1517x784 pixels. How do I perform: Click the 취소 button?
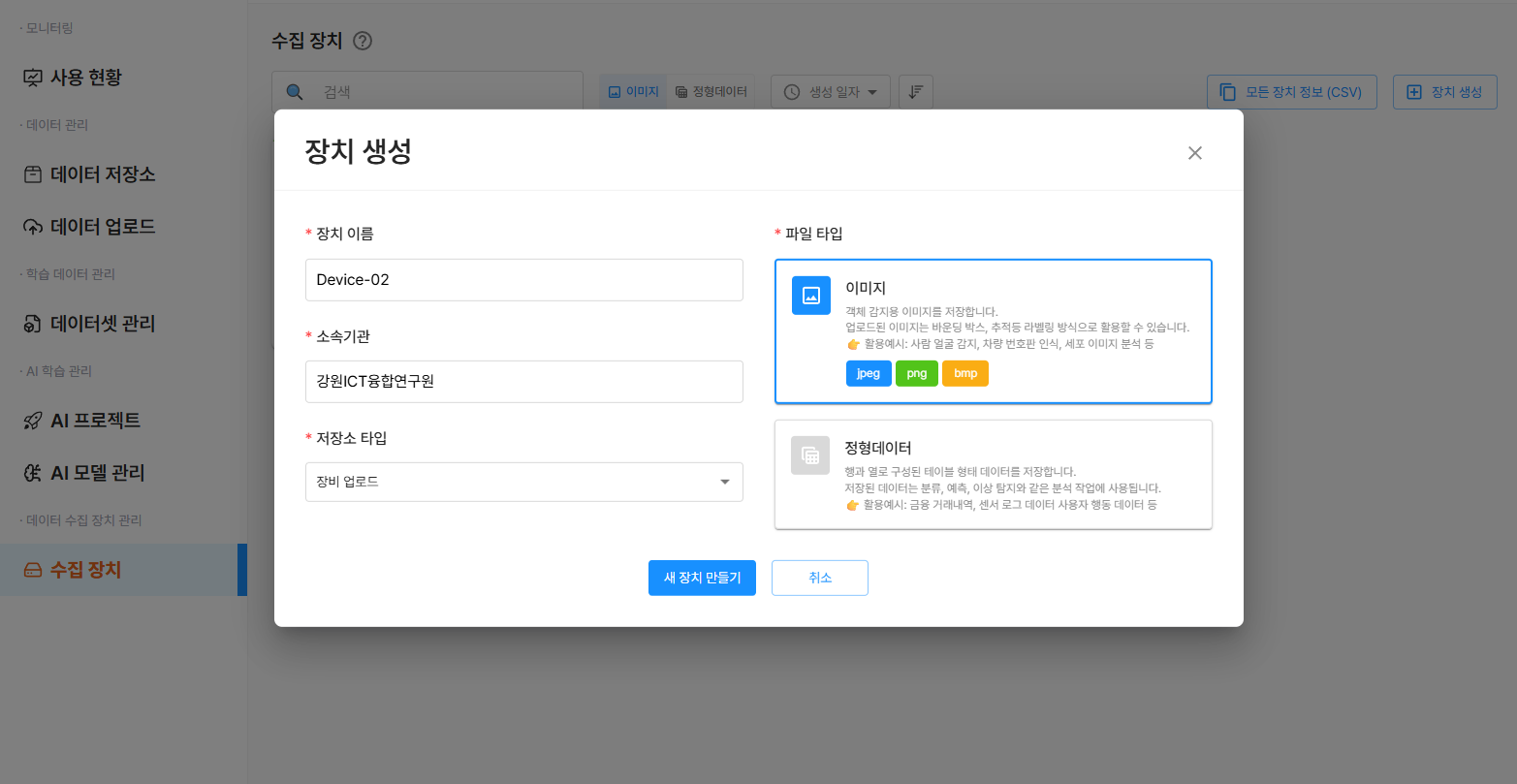(820, 578)
